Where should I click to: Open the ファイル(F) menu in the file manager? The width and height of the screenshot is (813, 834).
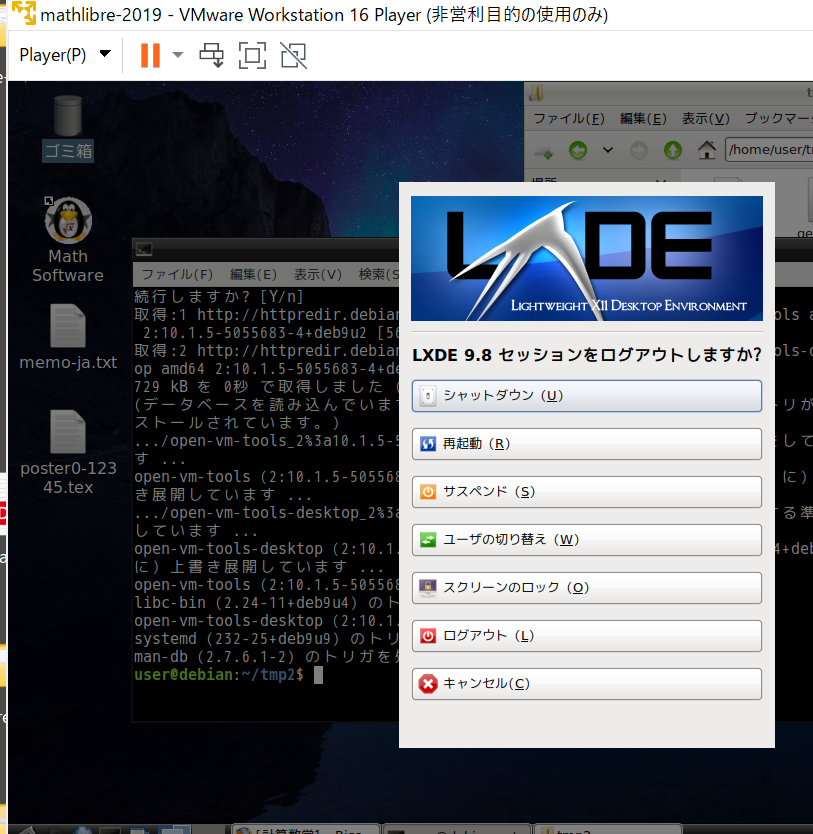[x=569, y=118]
